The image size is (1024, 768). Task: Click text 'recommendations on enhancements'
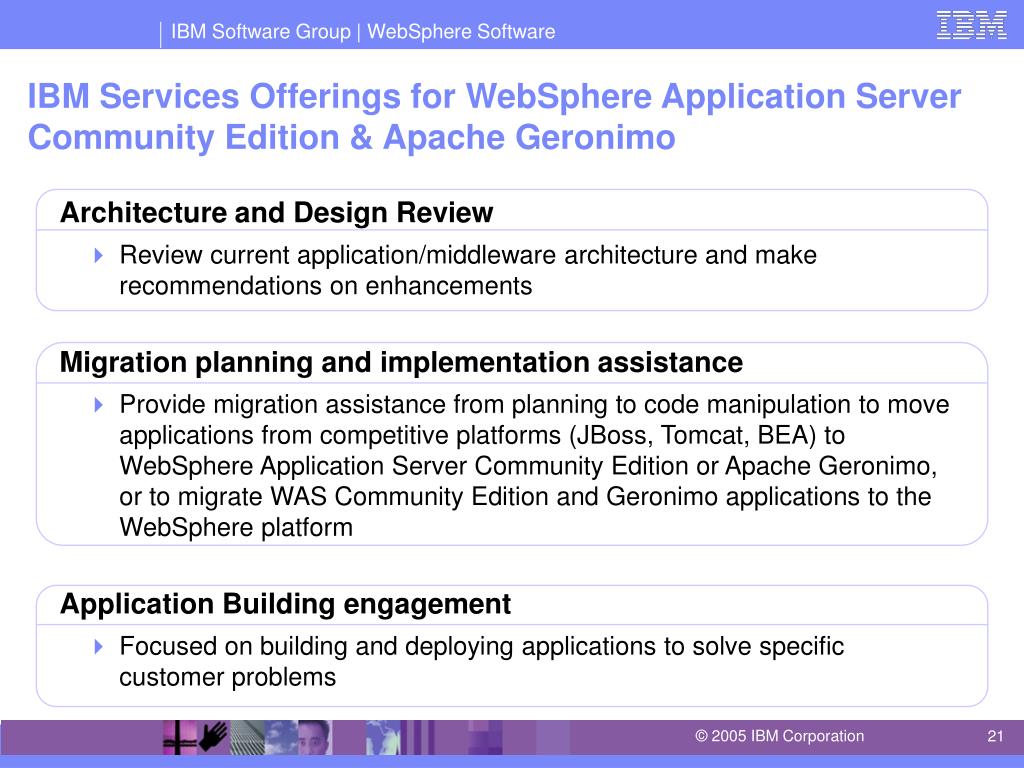coord(325,286)
